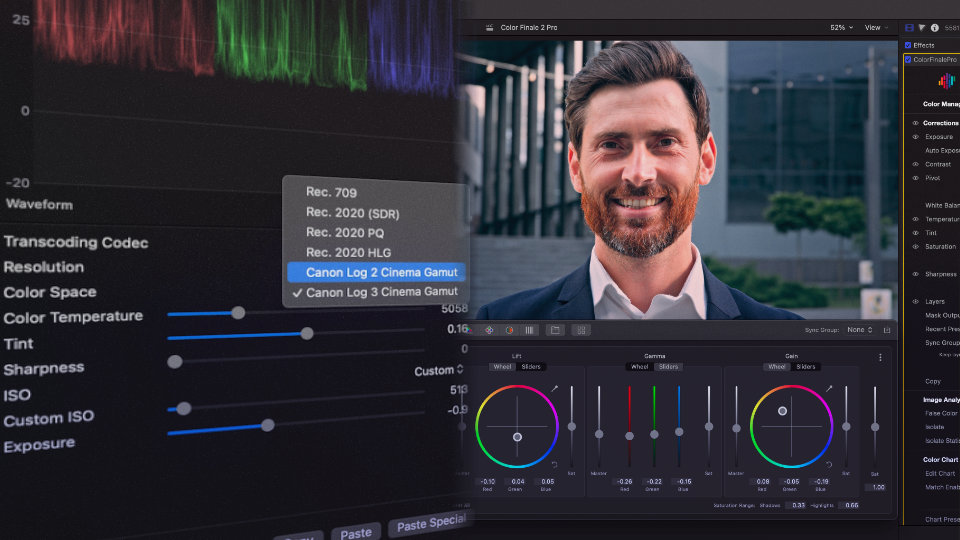Click the Color Finale colorful bars logo
The width and height of the screenshot is (960, 540).
tap(946, 80)
